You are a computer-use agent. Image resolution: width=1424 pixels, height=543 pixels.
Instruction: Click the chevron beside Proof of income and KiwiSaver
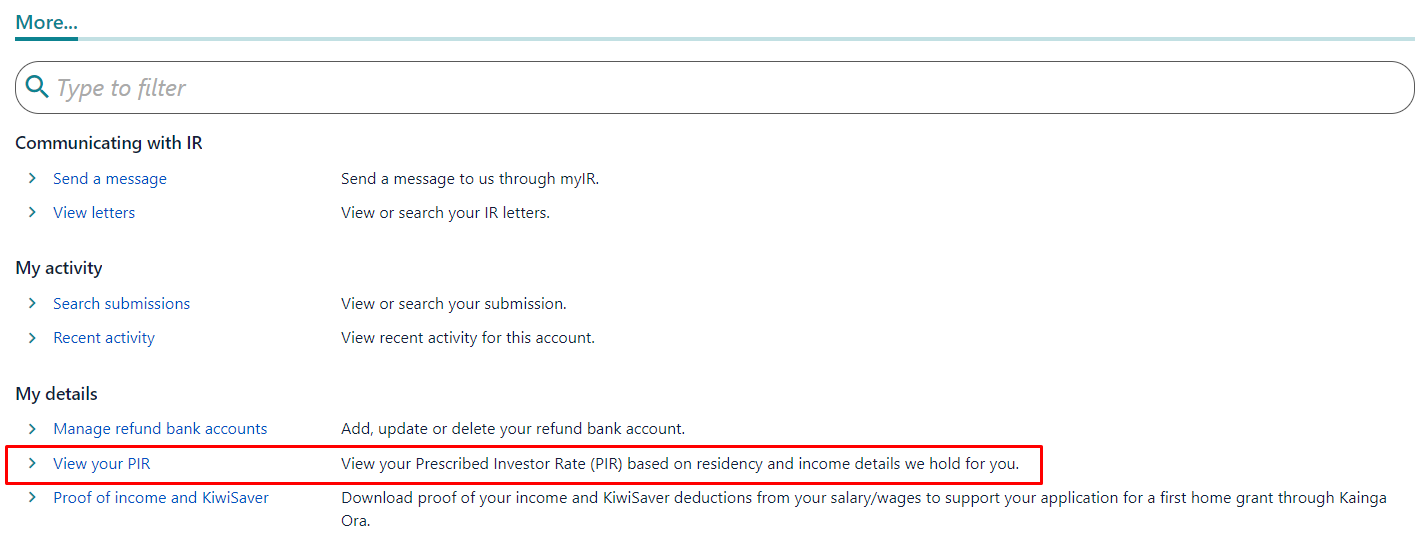(x=32, y=497)
